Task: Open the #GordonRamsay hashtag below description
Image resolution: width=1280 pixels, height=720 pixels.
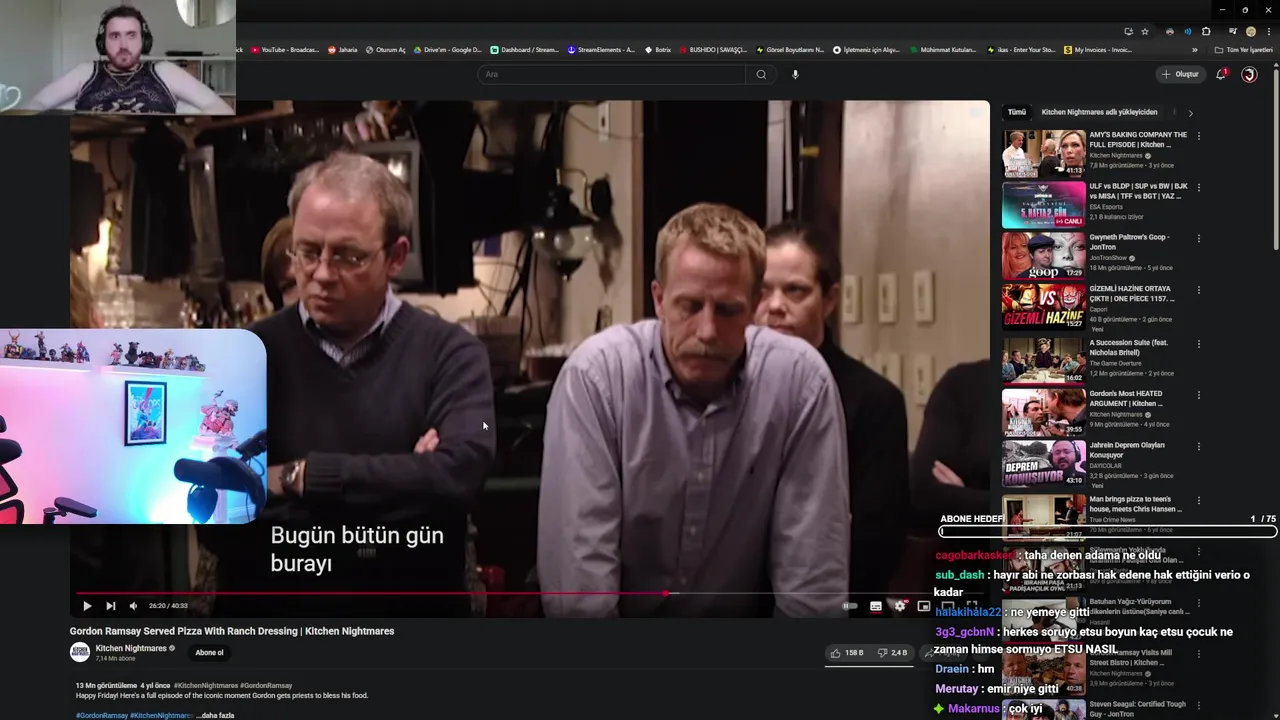Action: 101,716
